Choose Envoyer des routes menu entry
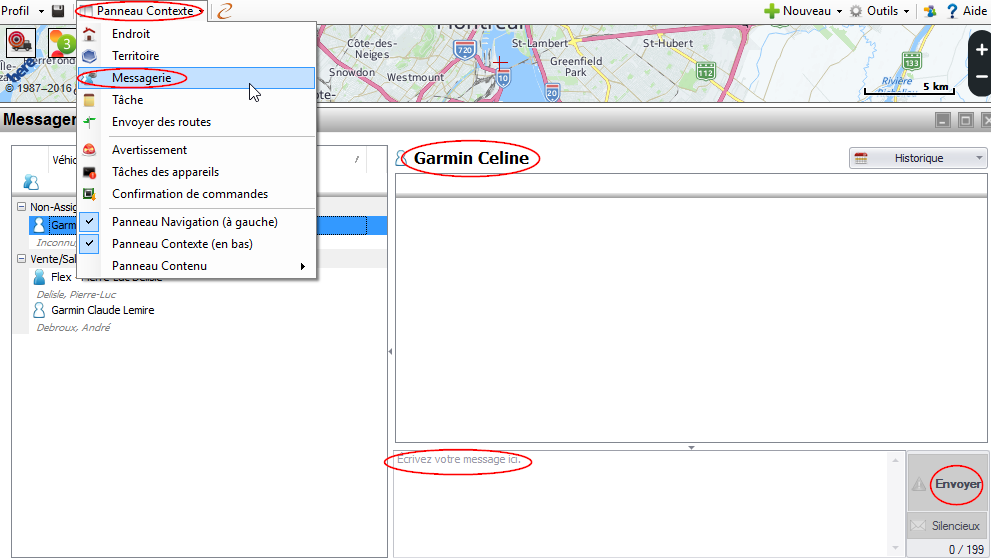The image size is (991, 559). point(161,122)
